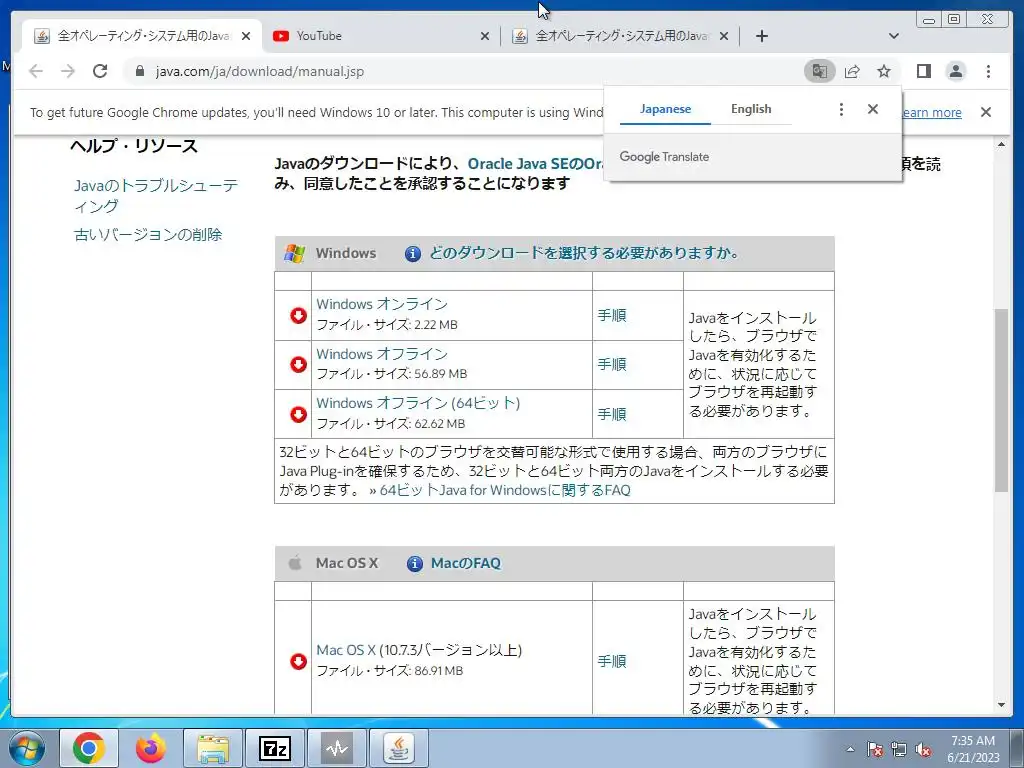The image size is (1024, 768).
Task: Click Windows オフライン (64ビット) download link
Action: click(x=418, y=403)
